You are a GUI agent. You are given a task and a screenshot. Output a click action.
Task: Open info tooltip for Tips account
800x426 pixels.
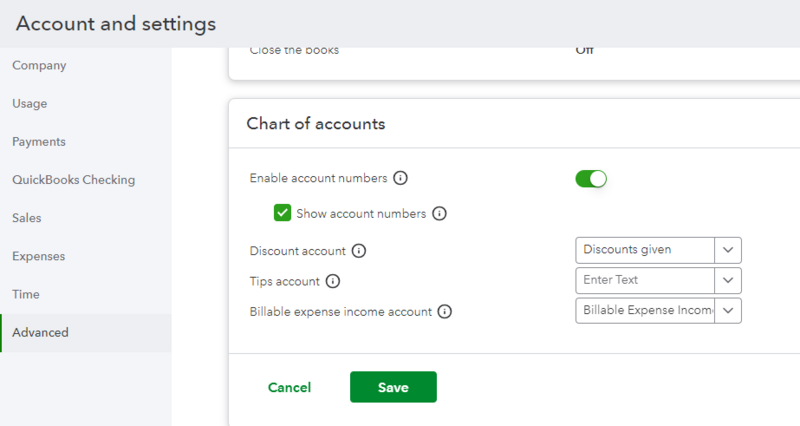[x=333, y=281]
